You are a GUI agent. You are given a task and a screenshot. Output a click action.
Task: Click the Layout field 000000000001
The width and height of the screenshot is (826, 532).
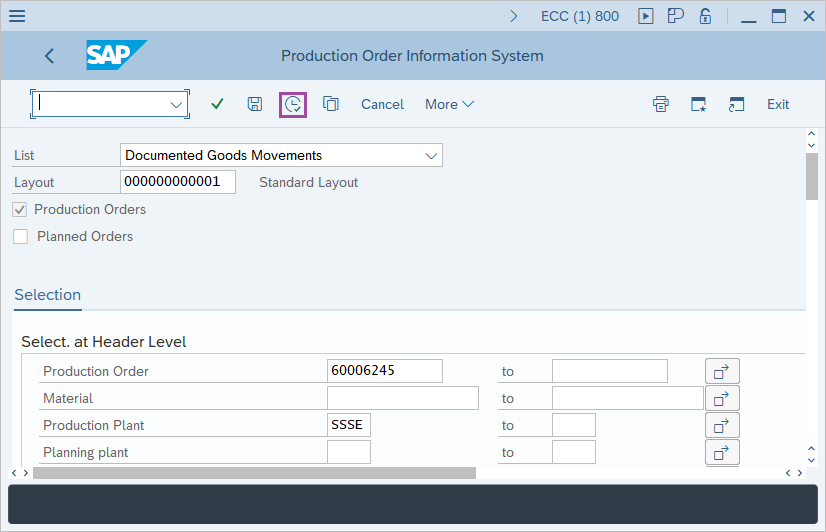178,182
